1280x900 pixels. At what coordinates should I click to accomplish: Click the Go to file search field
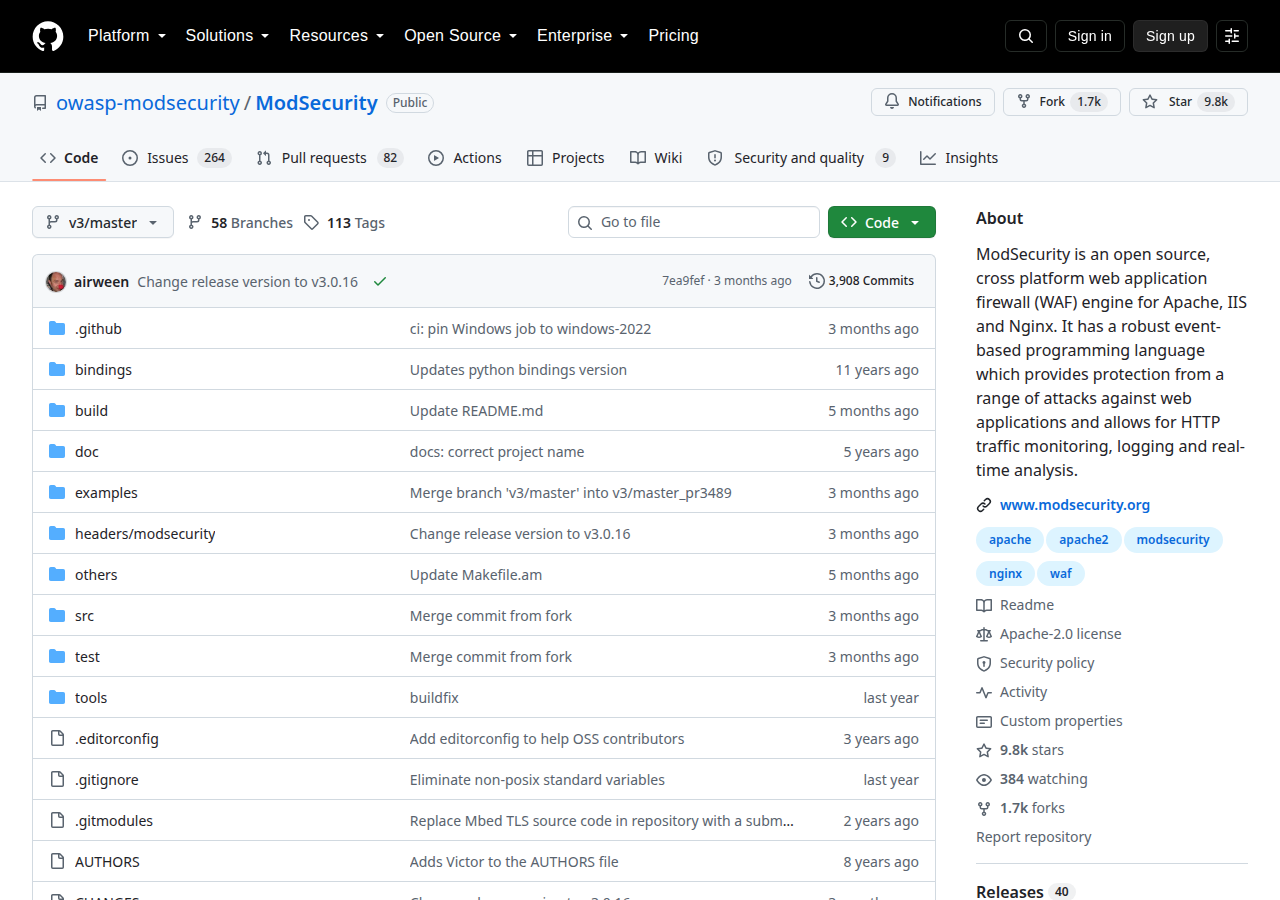tap(694, 222)
